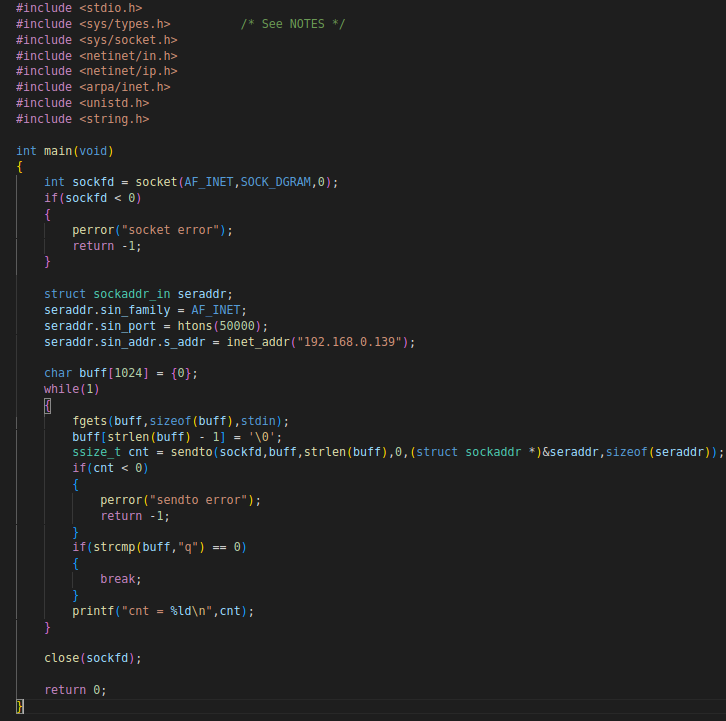This screenshot has height=721, width=726.
Task: Click the '#include <sys/types.h>' directive
Action: (93, 24)
